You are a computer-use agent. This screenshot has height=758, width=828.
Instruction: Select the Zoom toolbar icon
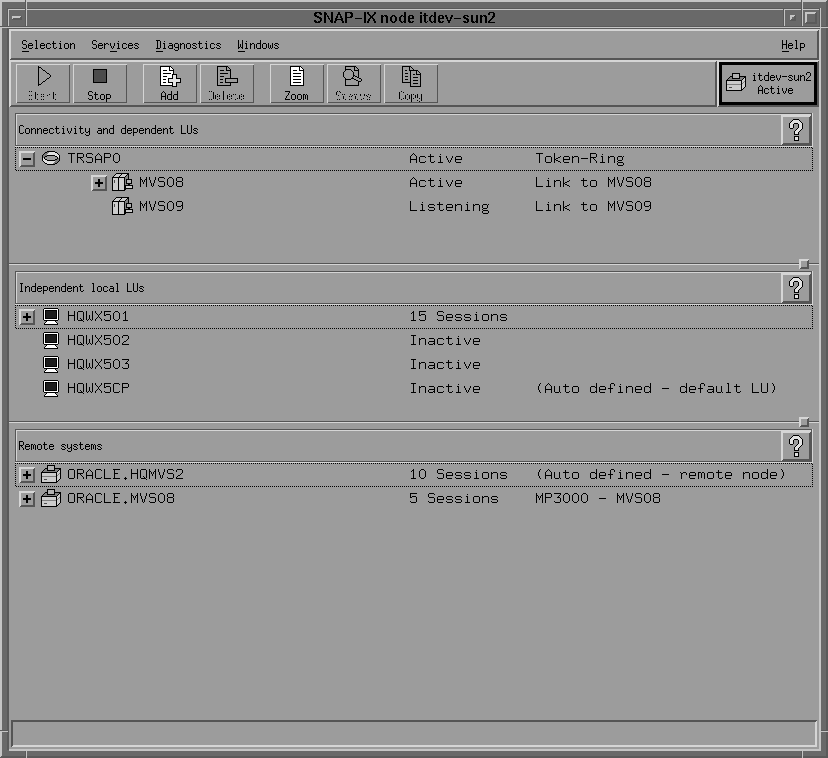(295, 82)
